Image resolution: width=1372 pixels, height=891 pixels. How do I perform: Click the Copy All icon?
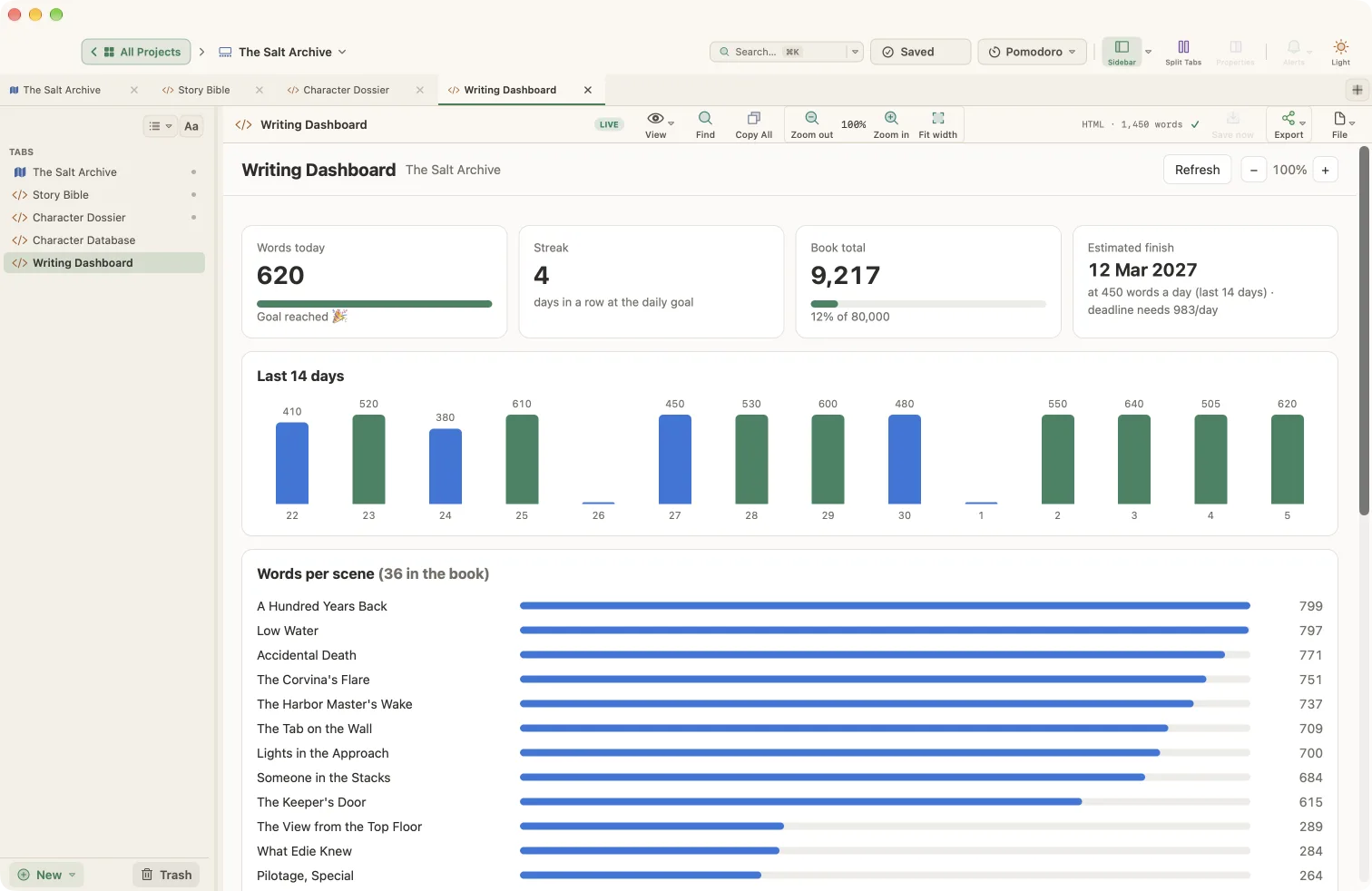753,118
